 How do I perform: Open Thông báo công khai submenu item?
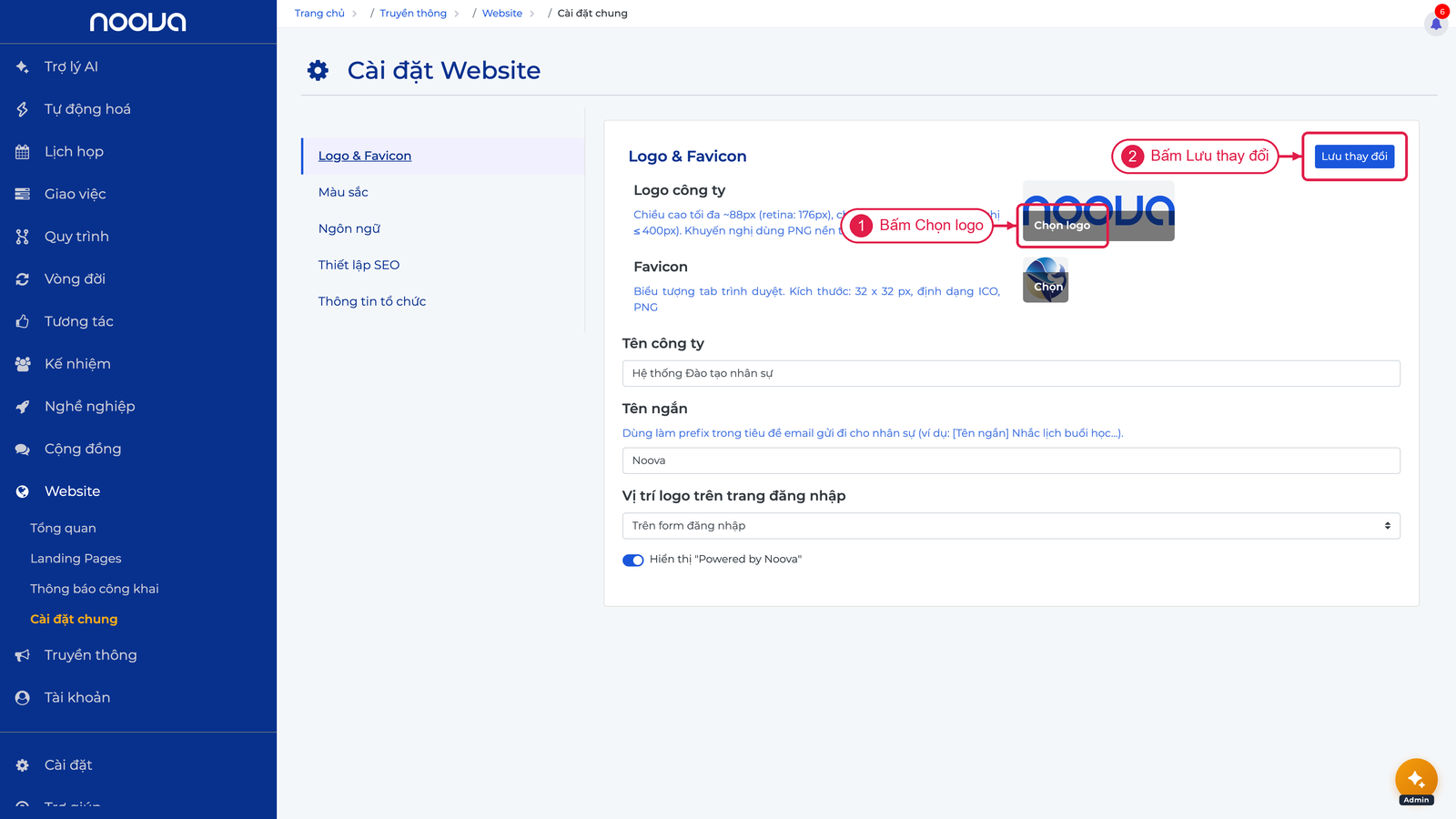pos(95,589)
